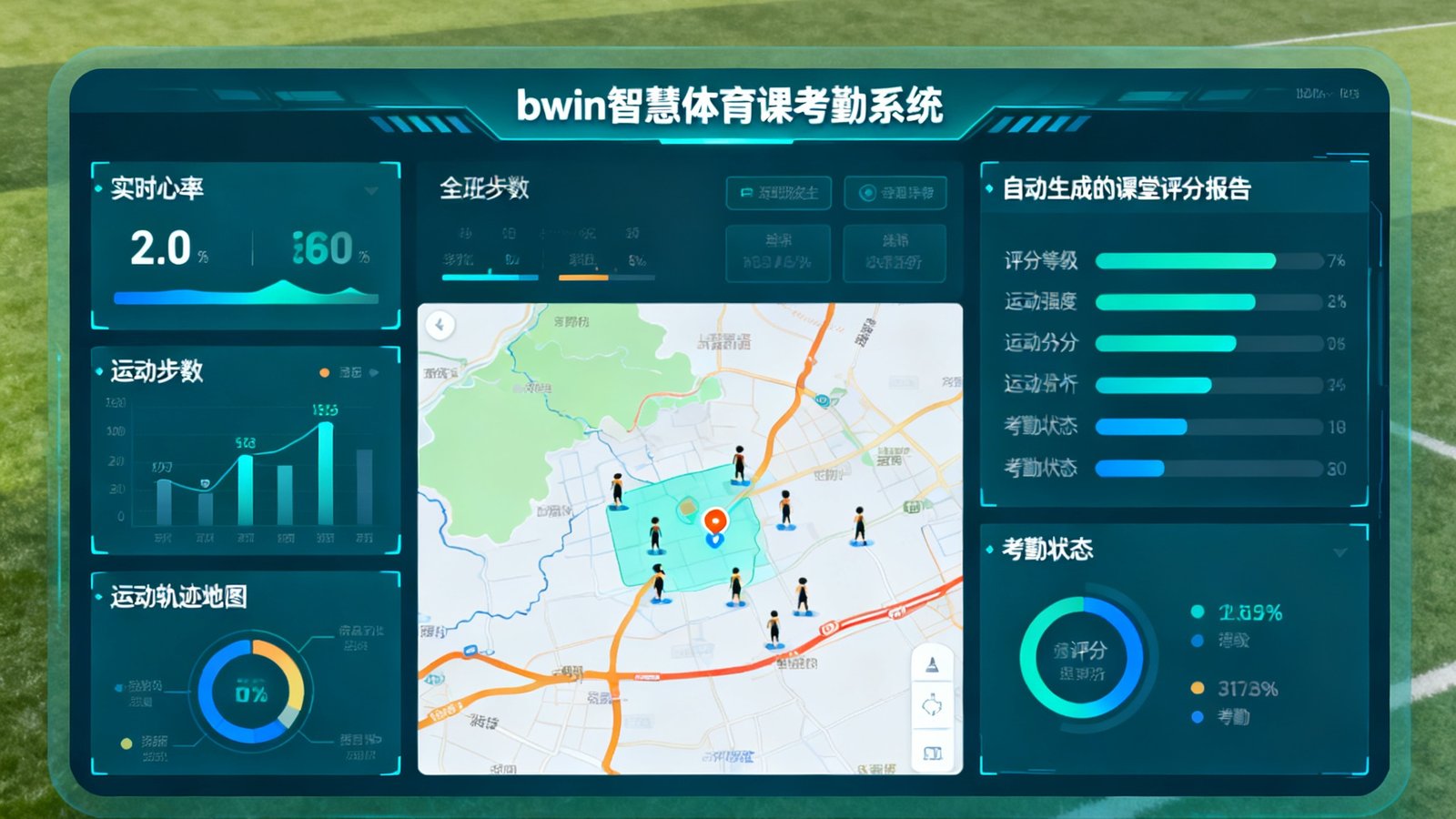Click the 360 heart rate value
1456x819 pixels.
(x=321, y=248)
